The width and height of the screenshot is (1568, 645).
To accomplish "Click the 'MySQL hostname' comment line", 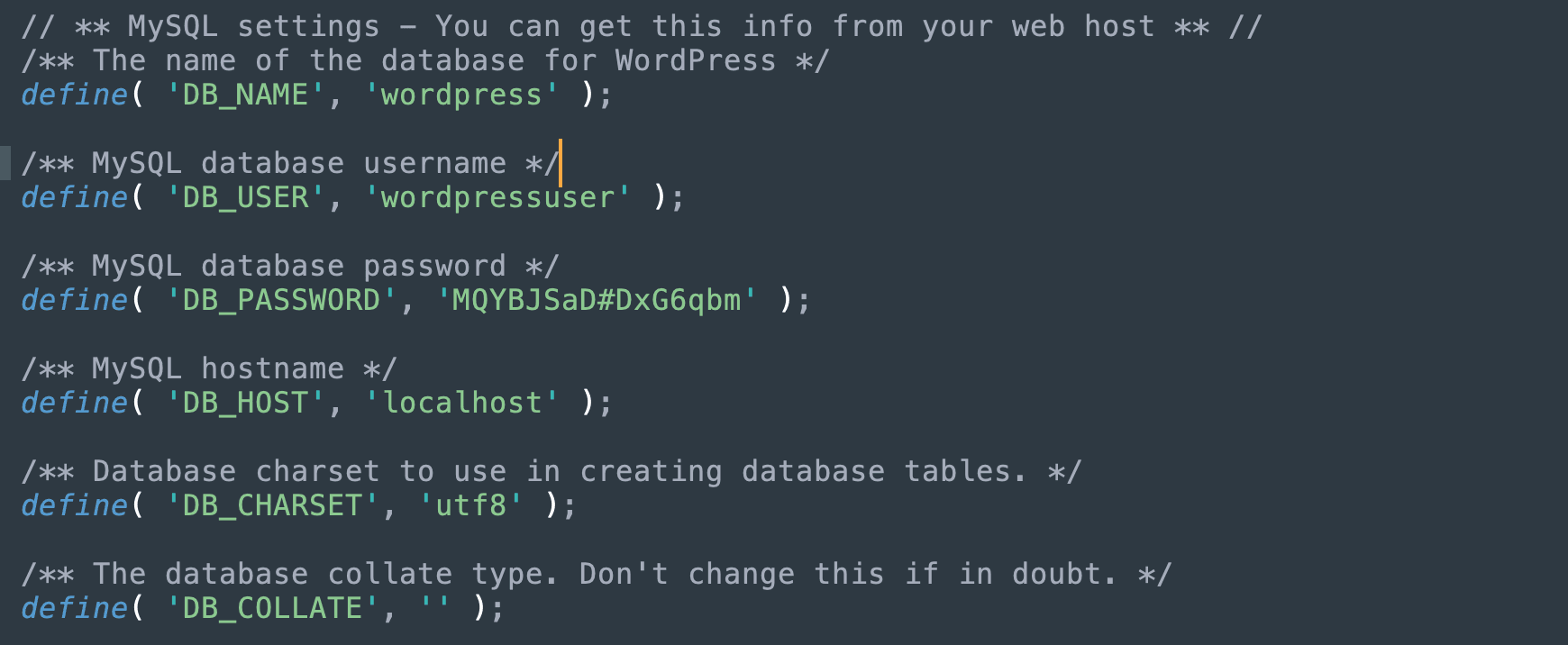I will pos(209,368).
